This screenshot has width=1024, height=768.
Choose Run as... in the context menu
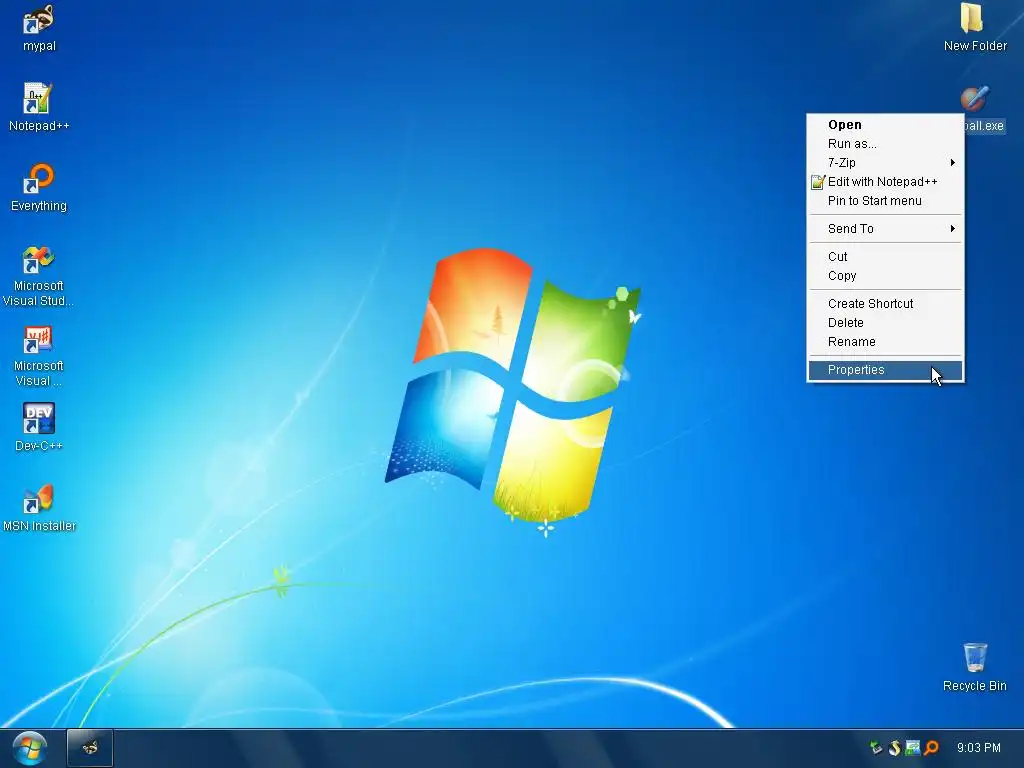click(x=885, y=144)
